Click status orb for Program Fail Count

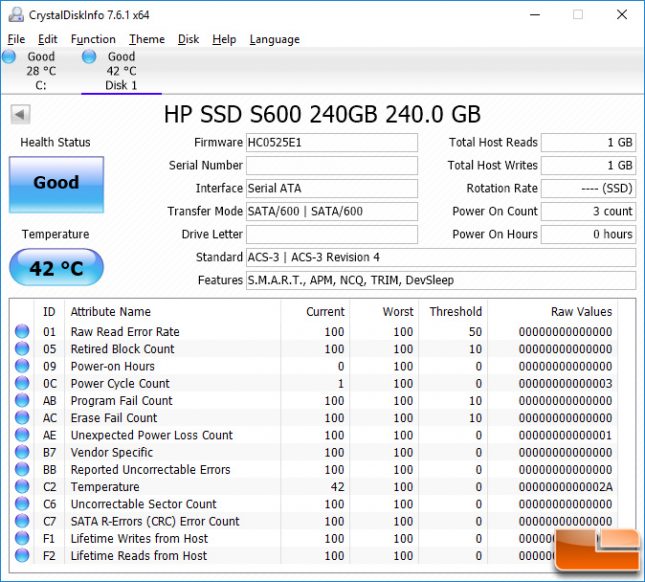[22, 401]
